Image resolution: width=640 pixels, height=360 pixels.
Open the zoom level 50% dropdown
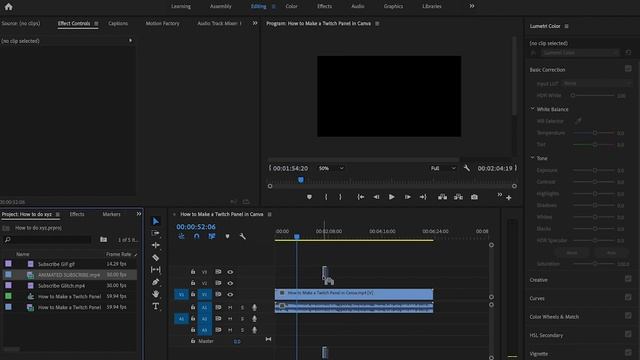point(331,168)
